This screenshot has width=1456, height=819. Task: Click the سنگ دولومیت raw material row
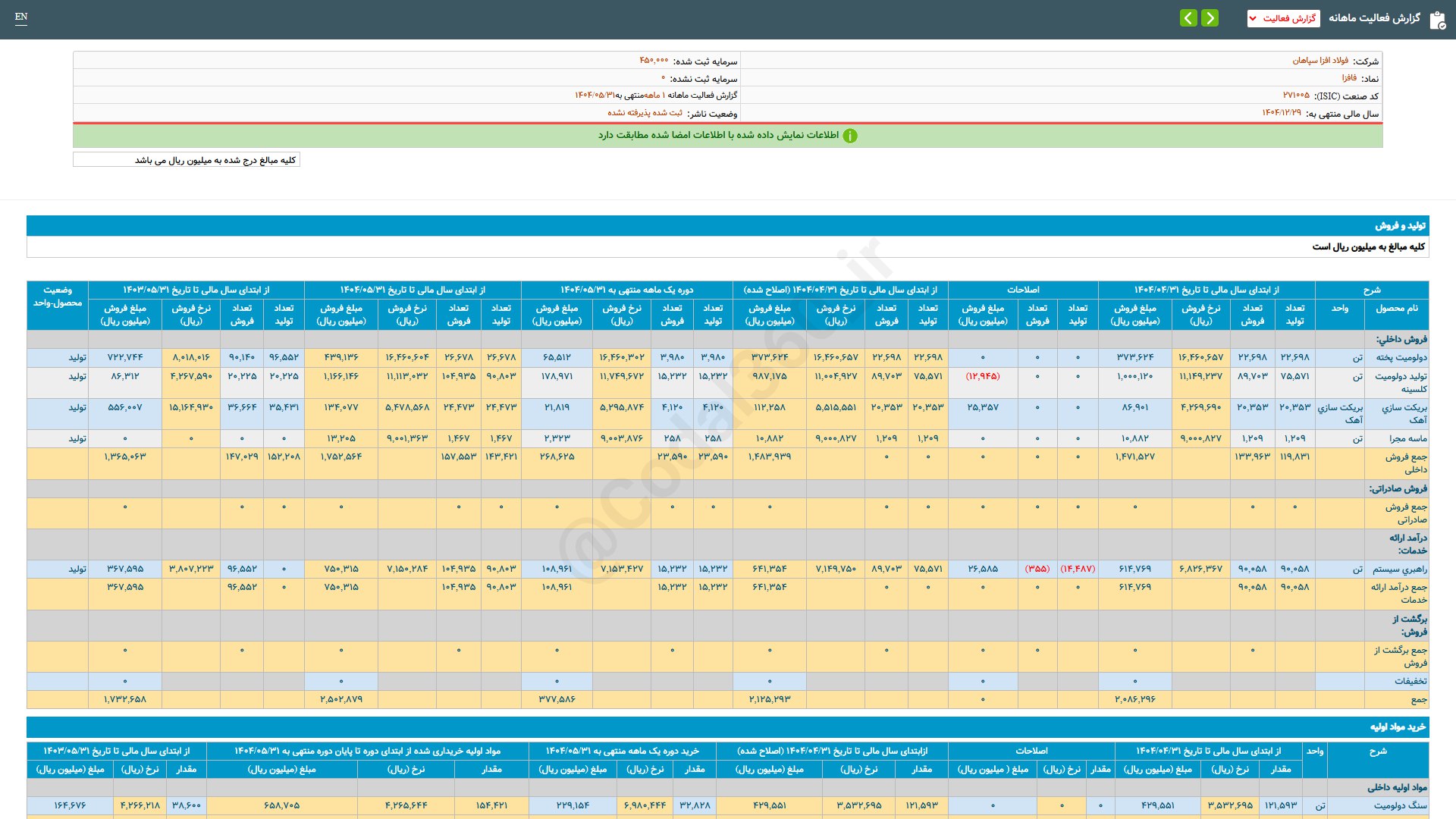[1400, 806]
